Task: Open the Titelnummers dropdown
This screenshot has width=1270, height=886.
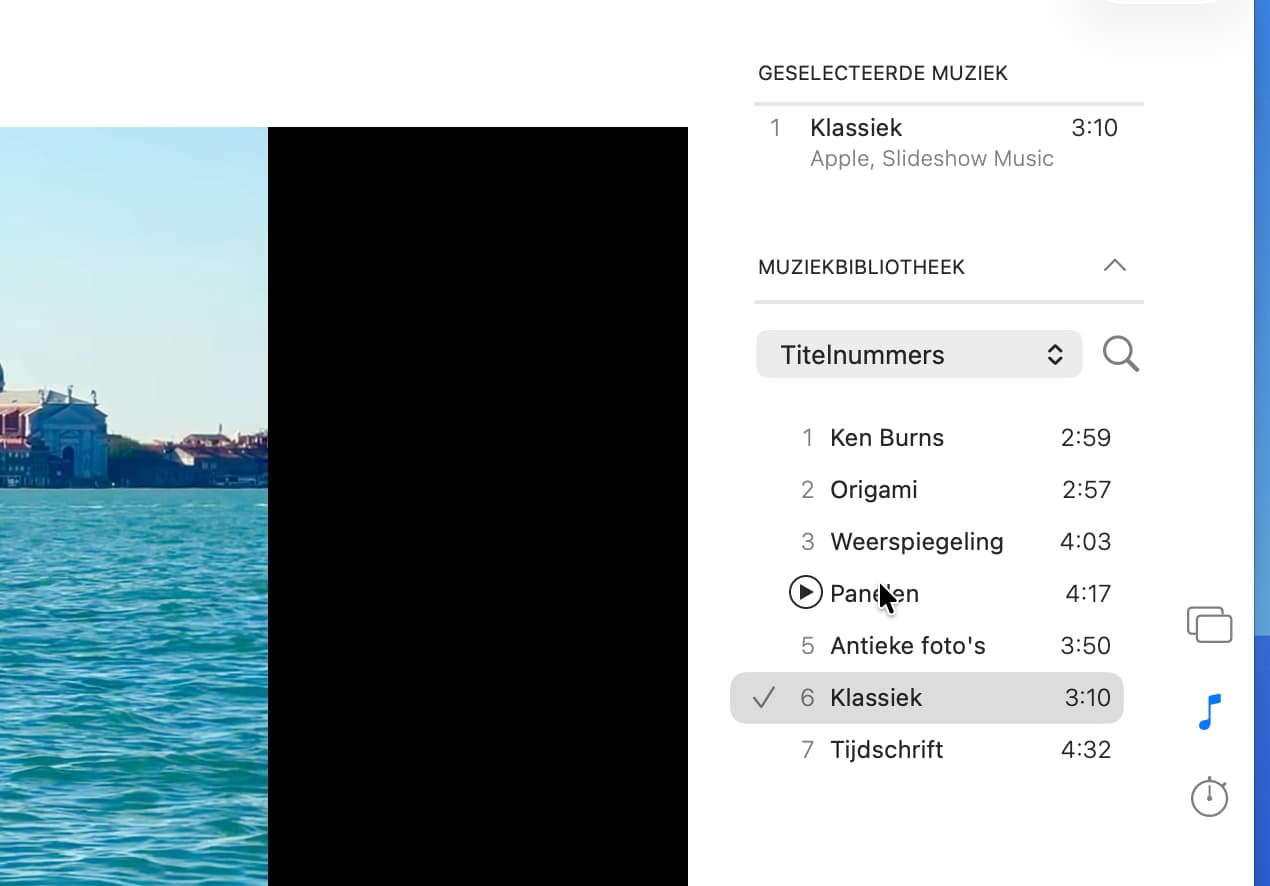Action: [x=919, y=354]
